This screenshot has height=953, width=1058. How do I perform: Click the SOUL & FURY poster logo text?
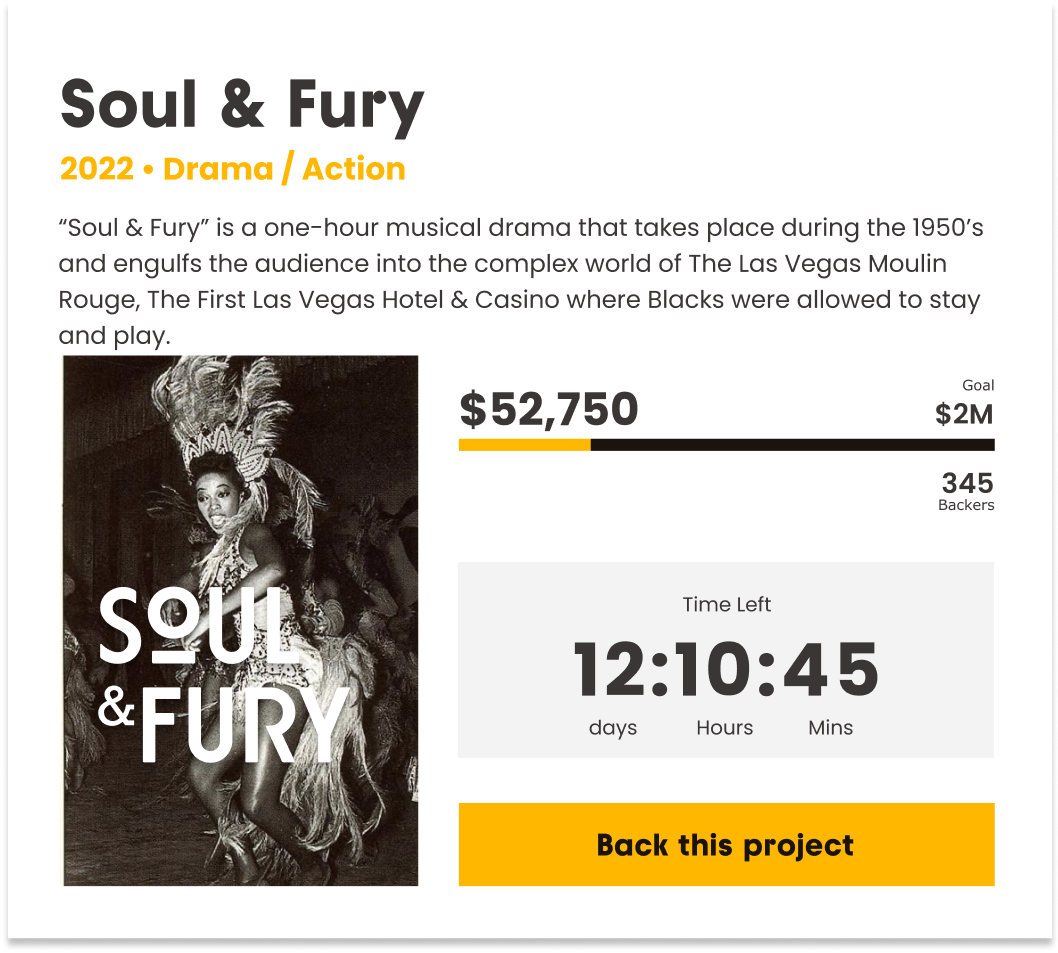(223, 673)
